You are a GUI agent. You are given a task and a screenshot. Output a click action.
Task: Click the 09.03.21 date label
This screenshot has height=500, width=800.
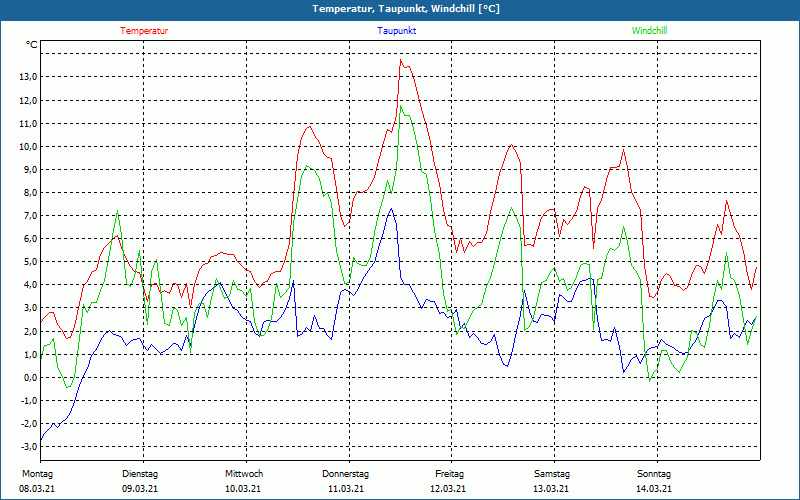tap(140, 489)
